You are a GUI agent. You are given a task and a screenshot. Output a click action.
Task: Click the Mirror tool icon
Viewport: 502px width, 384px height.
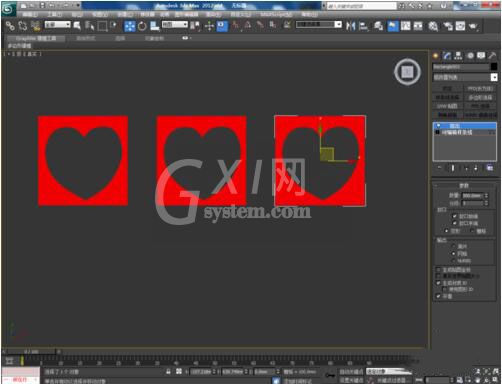[x=350, y=26]
